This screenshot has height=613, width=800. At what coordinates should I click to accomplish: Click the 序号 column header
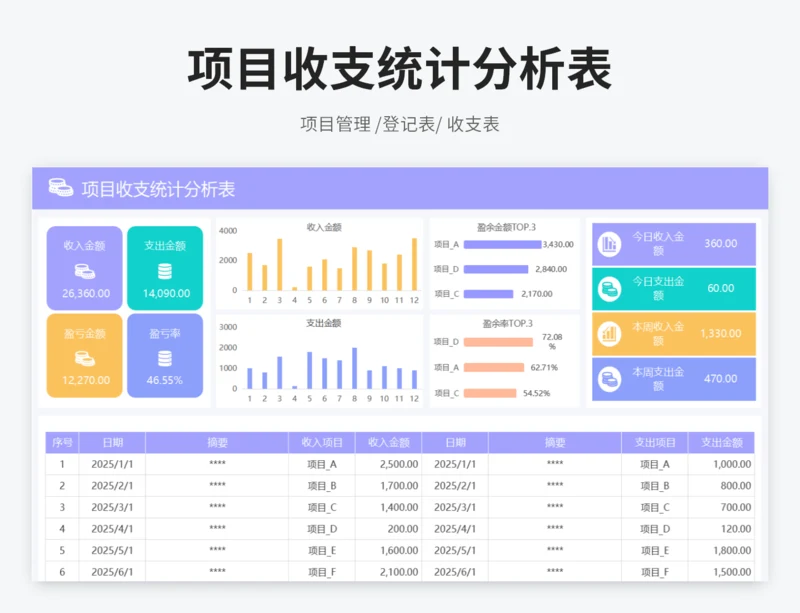pos(62,443)
